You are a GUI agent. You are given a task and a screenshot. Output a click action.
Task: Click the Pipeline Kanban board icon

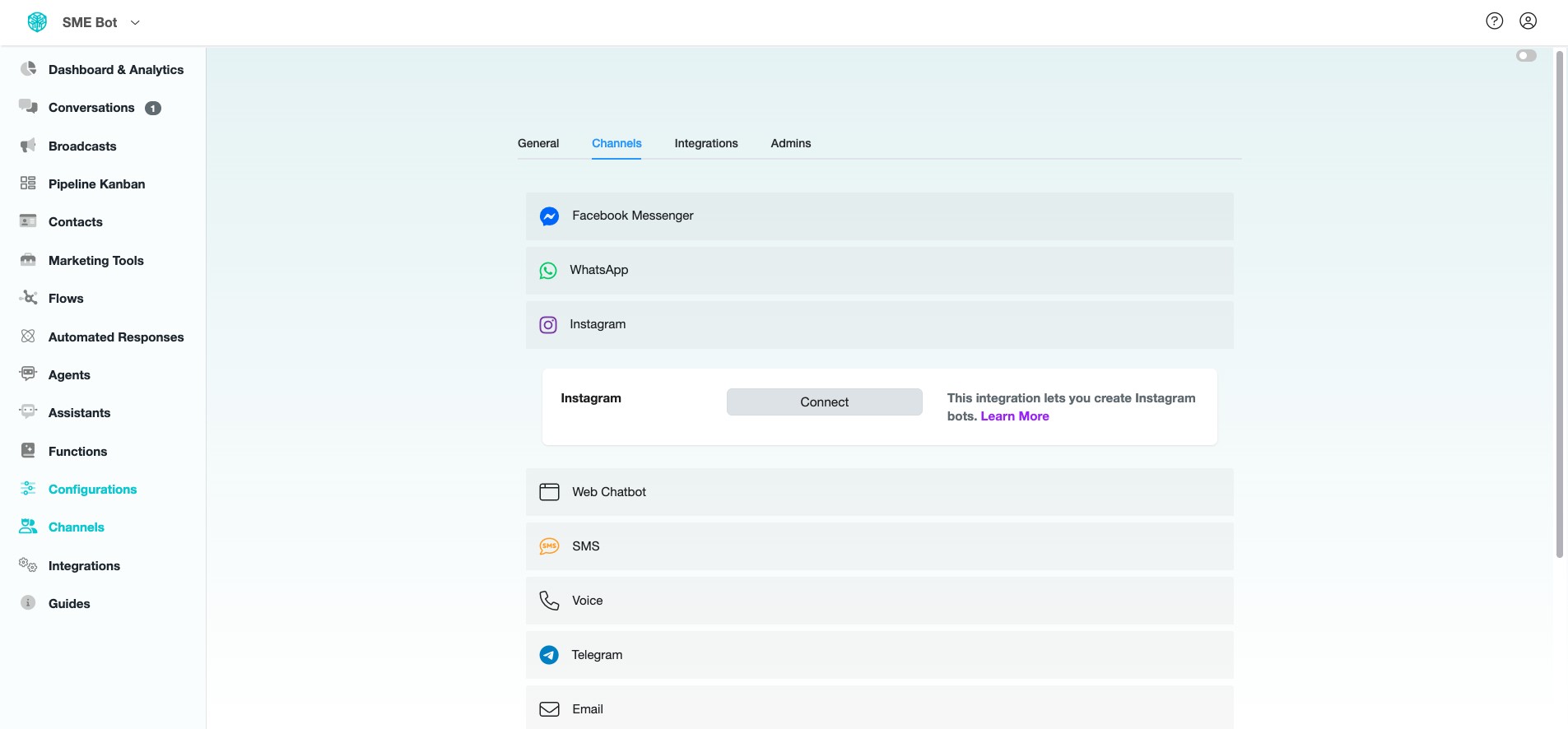[29, 183]
